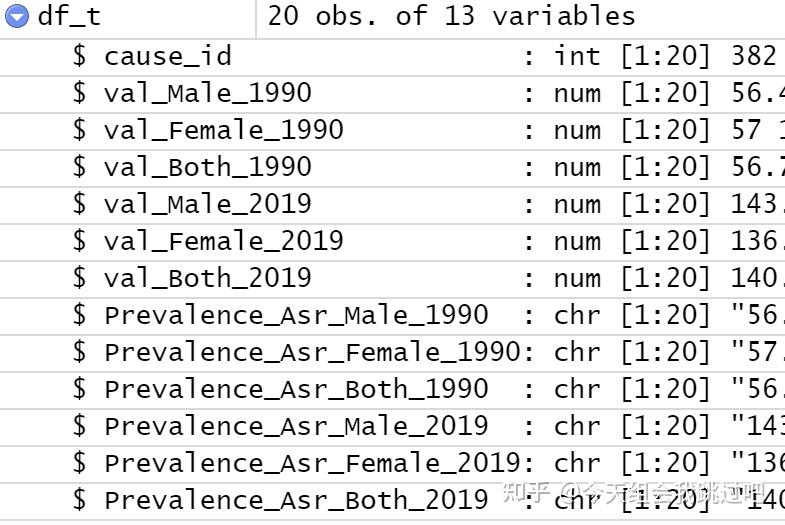Open the '20 obs. of 13 variables' summary

coord(451,17)
